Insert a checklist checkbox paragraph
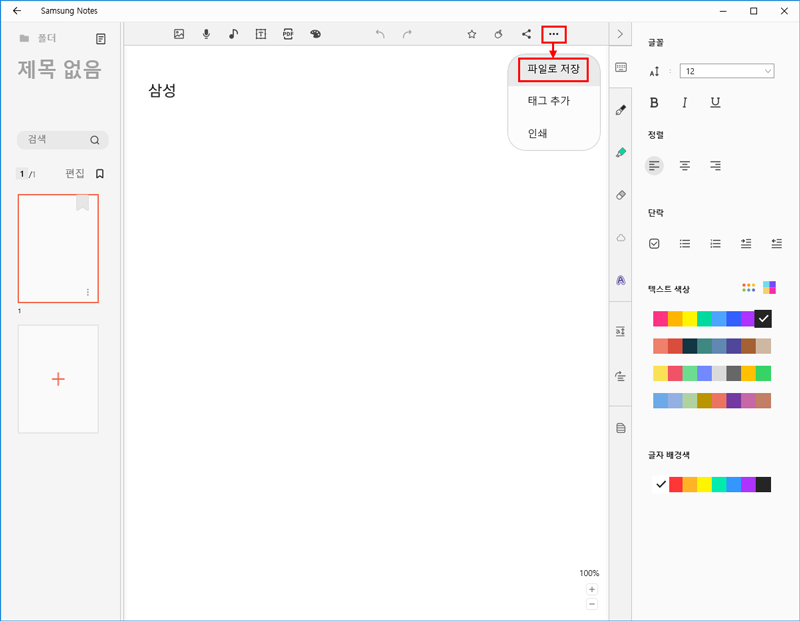 tap(654, 243)
